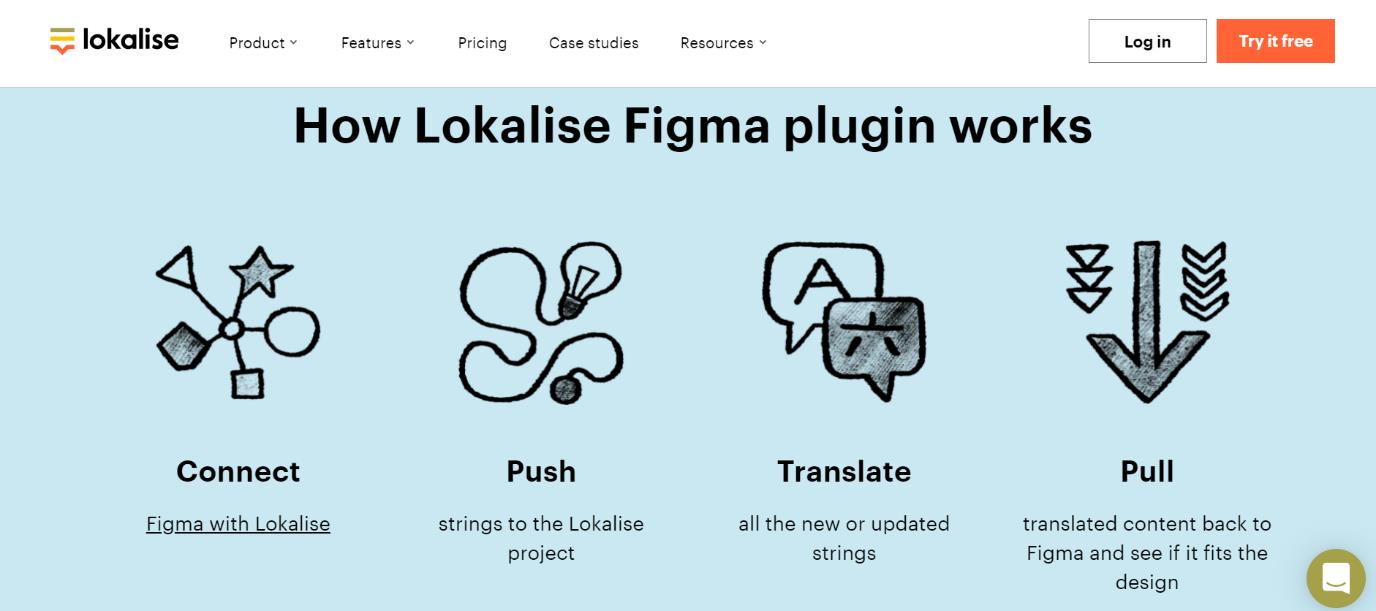Click the lokalise wordmark text

pos(131,41)
